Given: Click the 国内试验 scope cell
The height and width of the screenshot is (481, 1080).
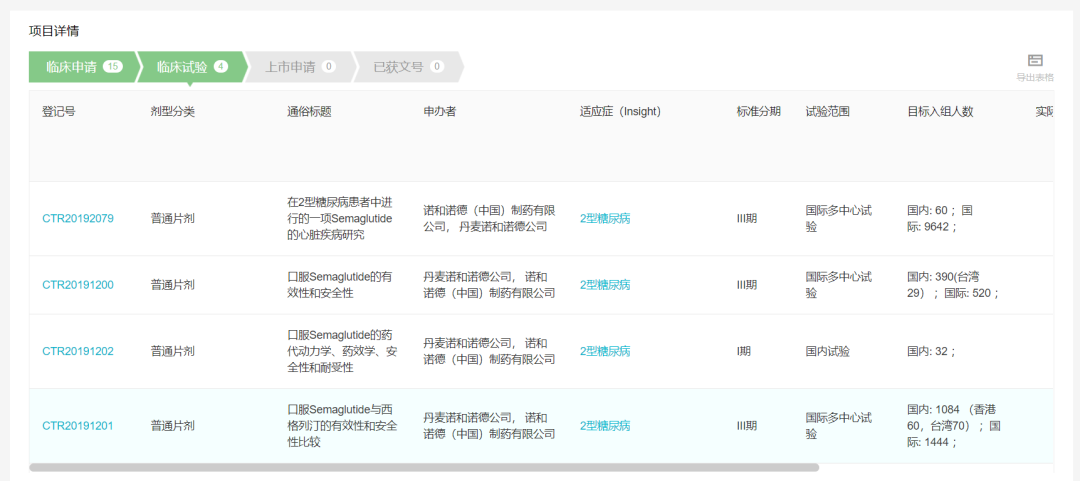Looking at the screenshot, I should pos(827,351).
